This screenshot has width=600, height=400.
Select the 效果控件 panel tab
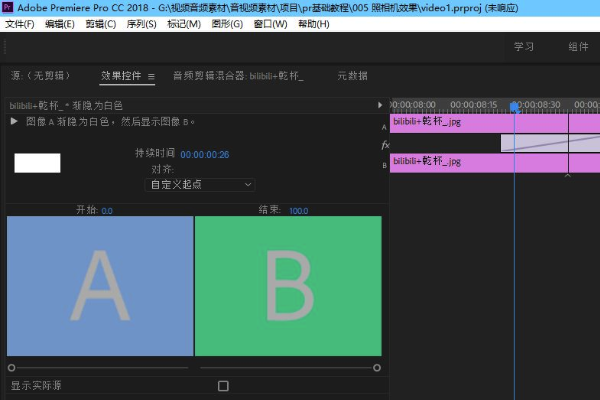click(121, 75)
